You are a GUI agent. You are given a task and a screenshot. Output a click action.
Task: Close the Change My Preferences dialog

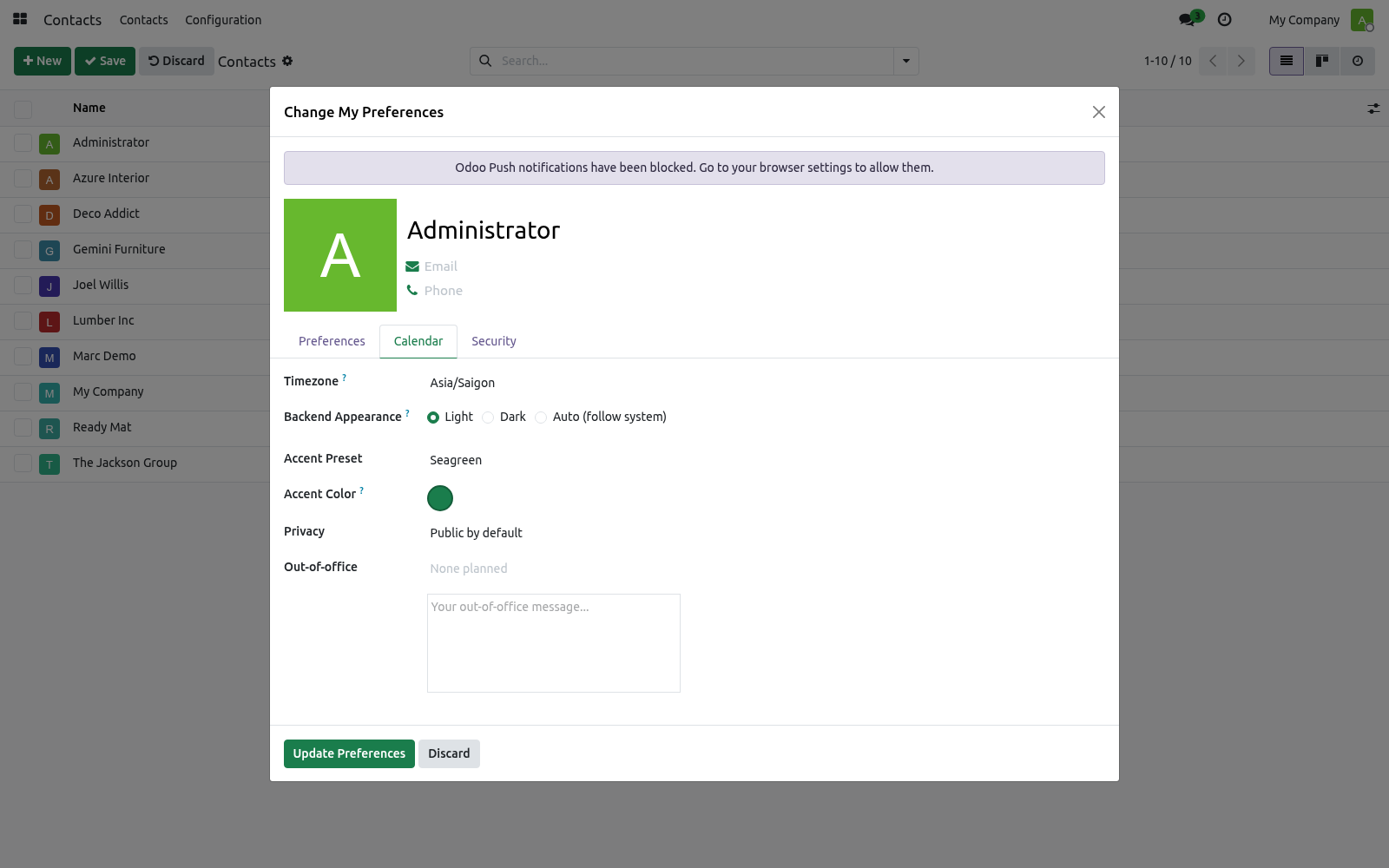[x=1099, y=112]
